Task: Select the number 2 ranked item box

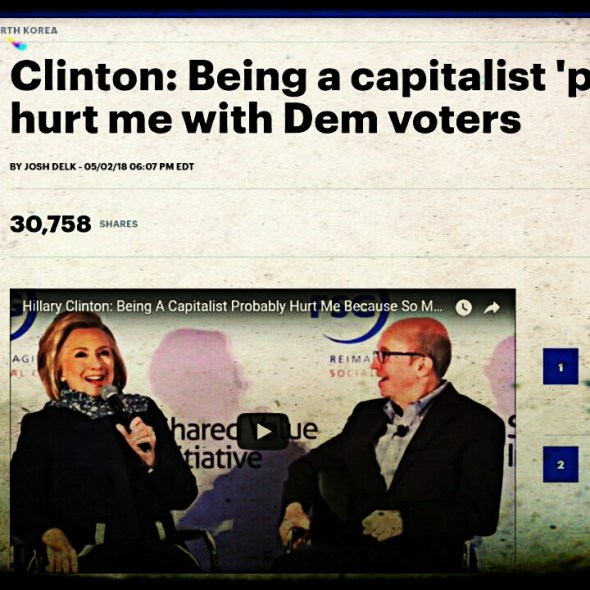Action: [561, 464]
